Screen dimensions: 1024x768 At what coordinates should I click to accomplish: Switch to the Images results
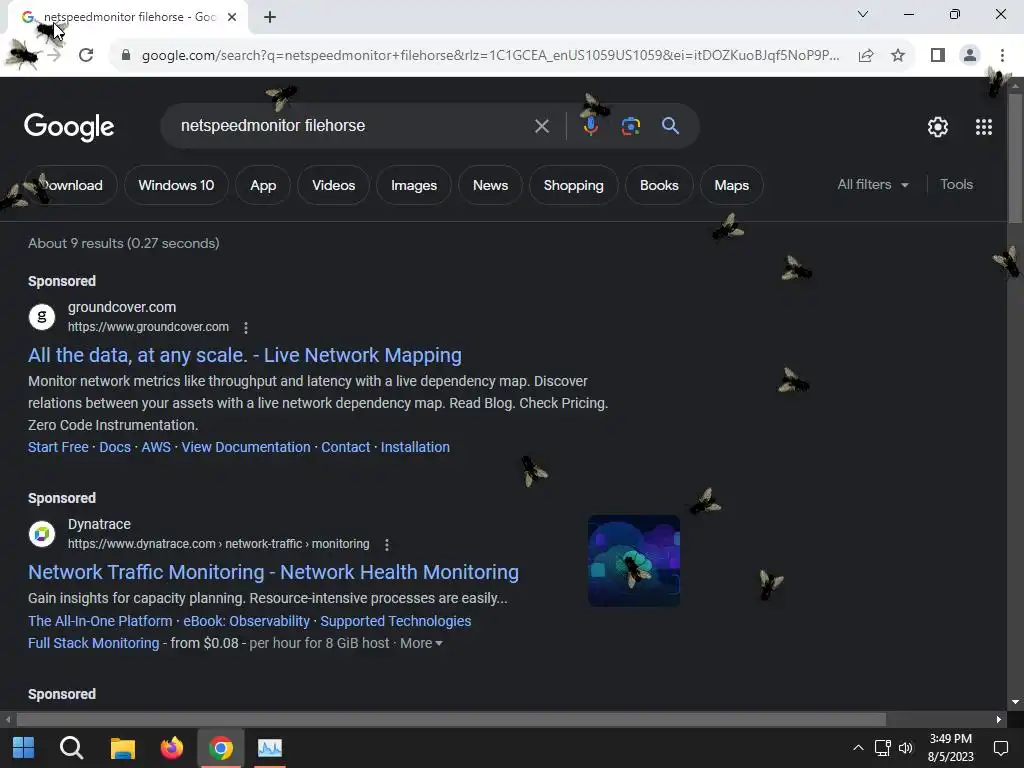(x=413, y=185)
